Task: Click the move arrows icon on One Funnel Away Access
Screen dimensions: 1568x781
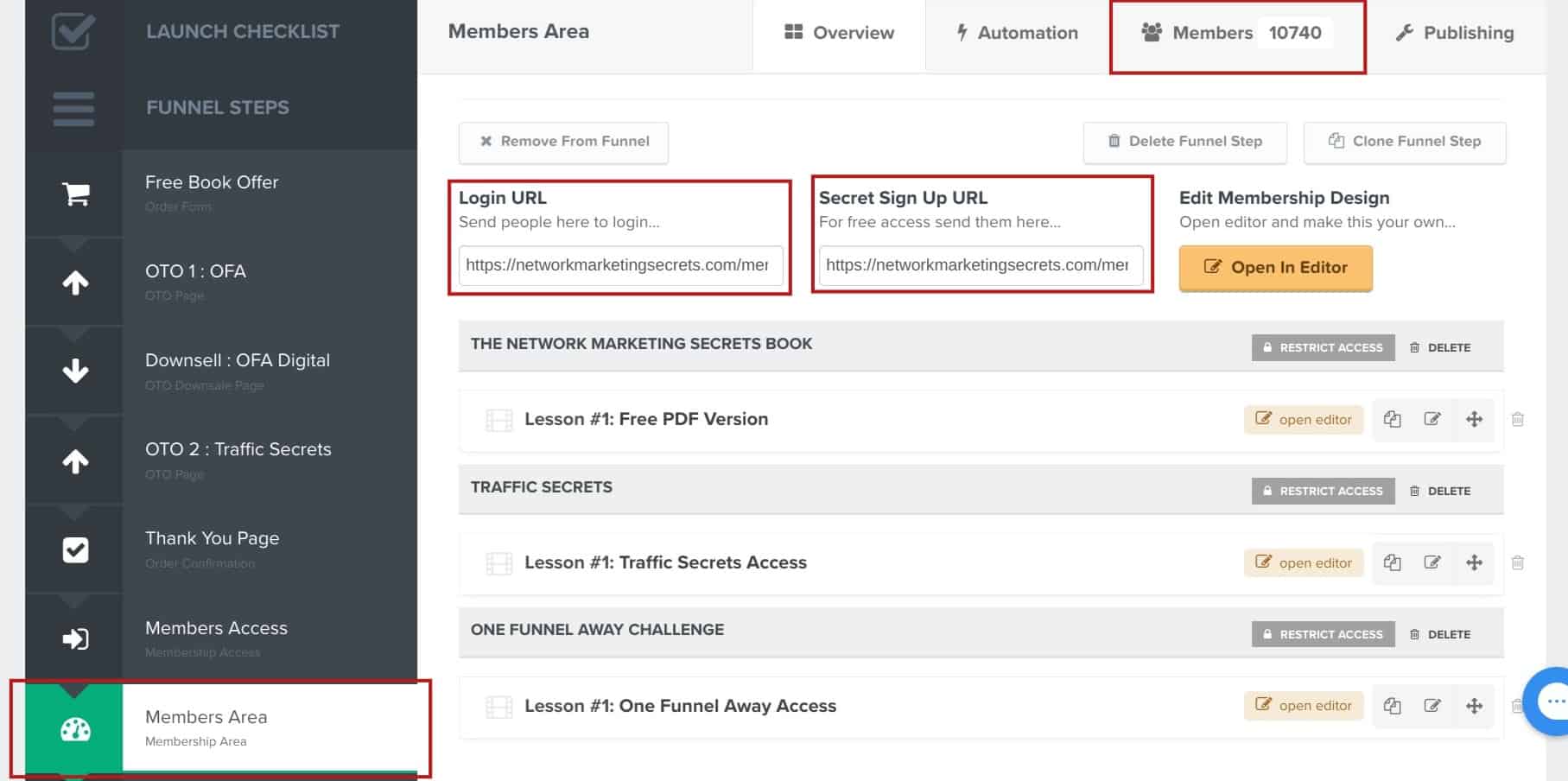Action: [x=1475, y=706]
